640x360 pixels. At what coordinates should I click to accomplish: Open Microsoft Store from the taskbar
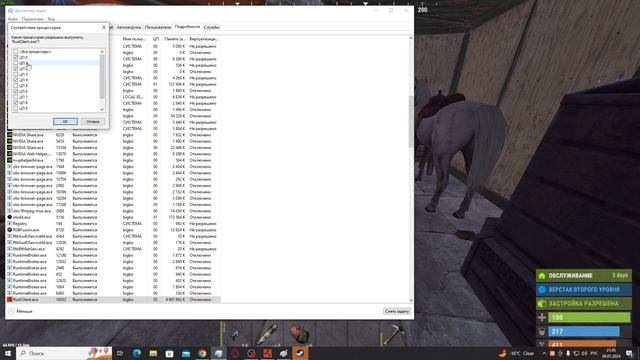pos(169,353)
